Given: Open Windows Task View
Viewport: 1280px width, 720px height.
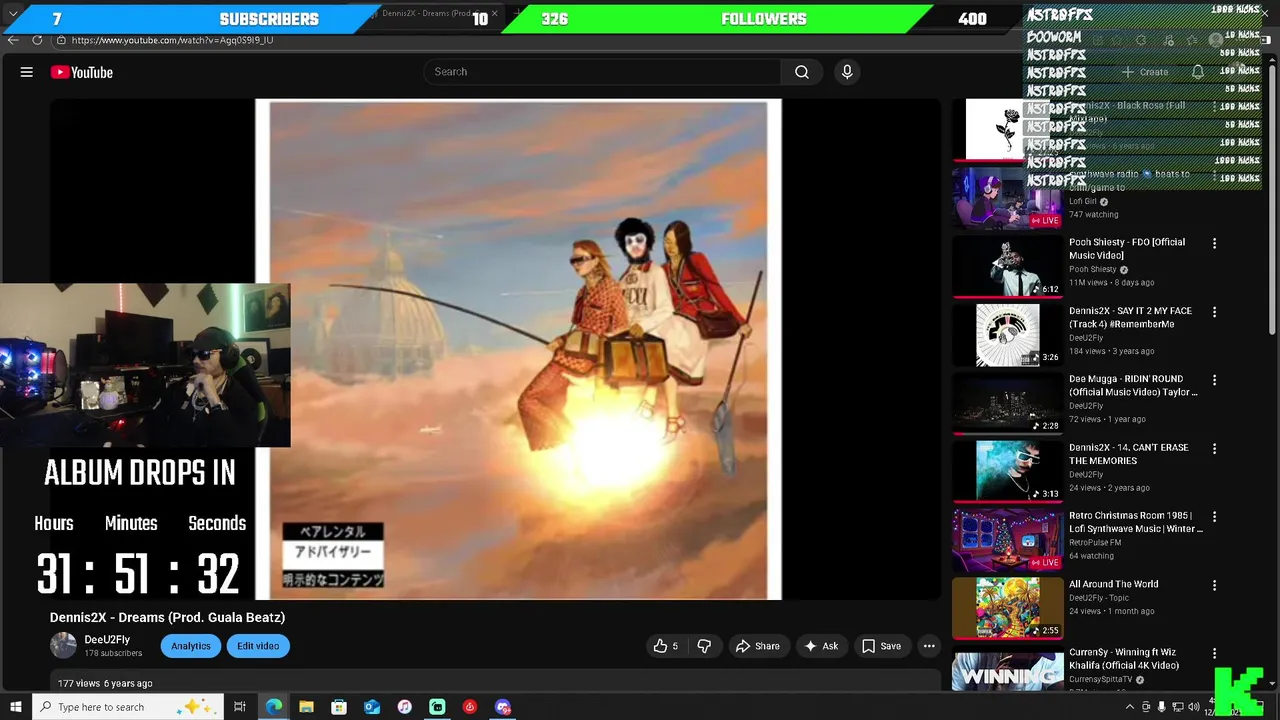Looking at the screenshot, I should 240,707.
